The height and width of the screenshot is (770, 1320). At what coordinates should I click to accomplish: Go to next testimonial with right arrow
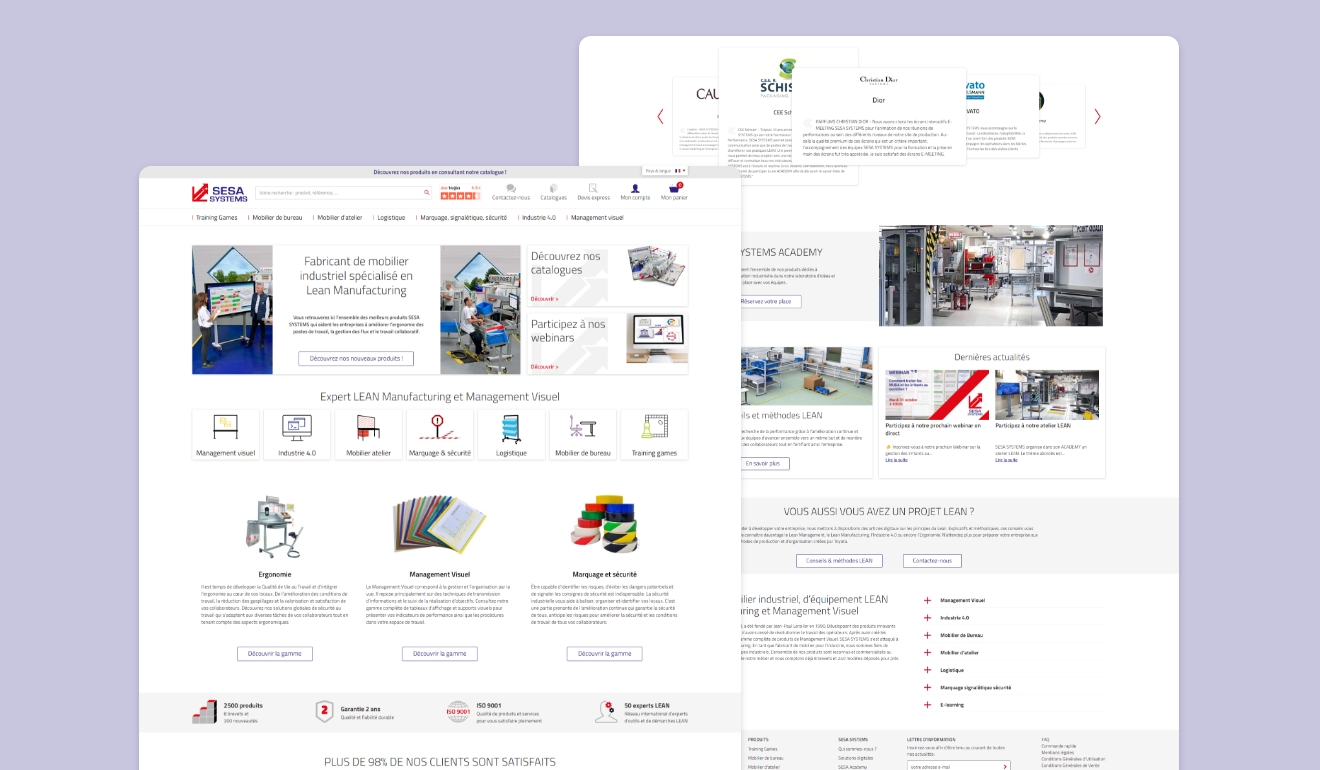(x=1097, y=116)
